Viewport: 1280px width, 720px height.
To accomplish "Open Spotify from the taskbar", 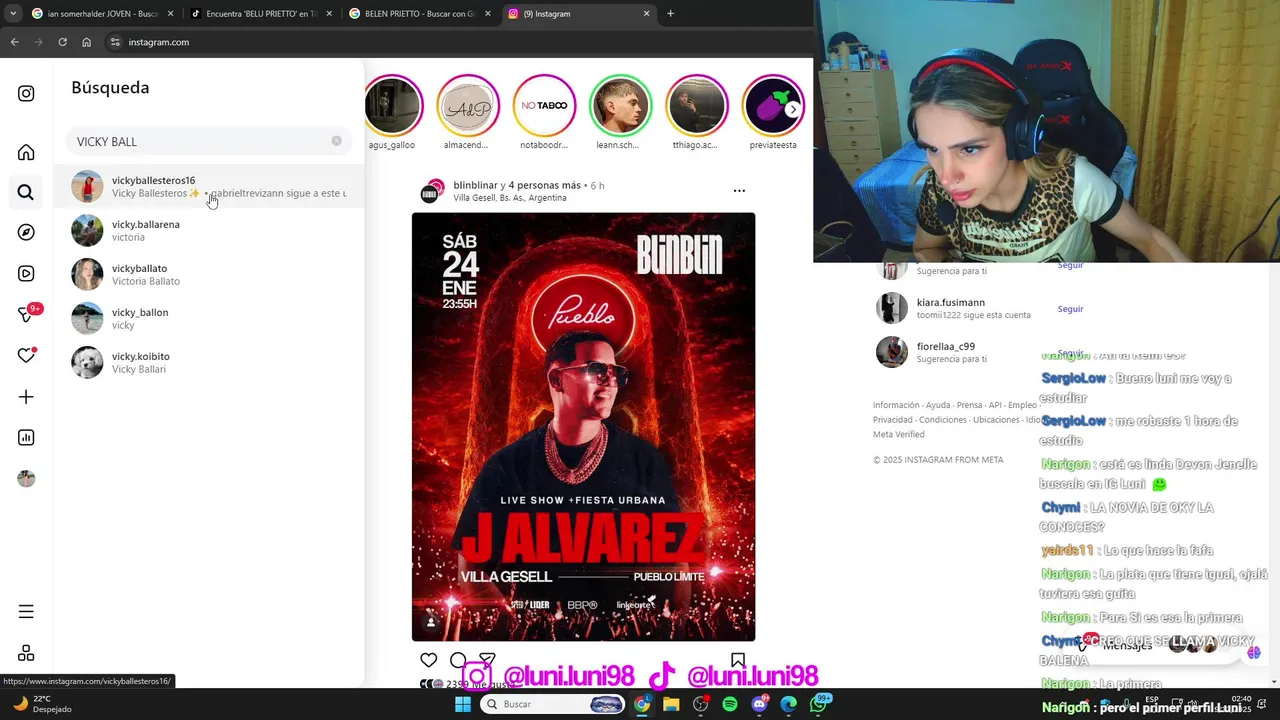I will [x=730, y=704].
